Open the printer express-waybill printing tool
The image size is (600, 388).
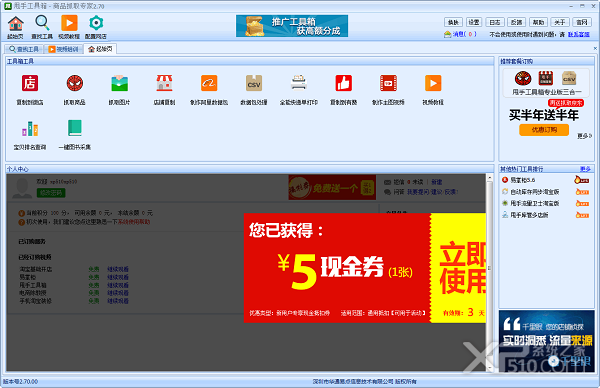pos(299,83)
